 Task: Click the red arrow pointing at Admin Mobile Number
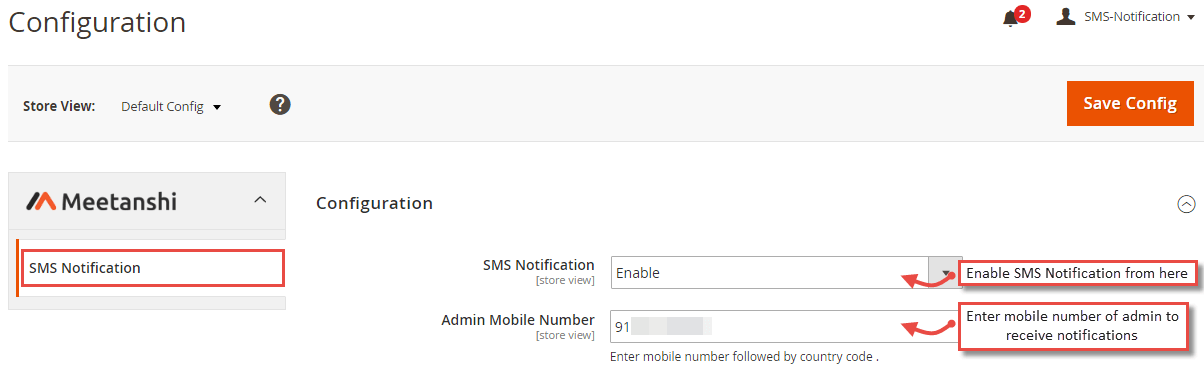coord(930,326)
